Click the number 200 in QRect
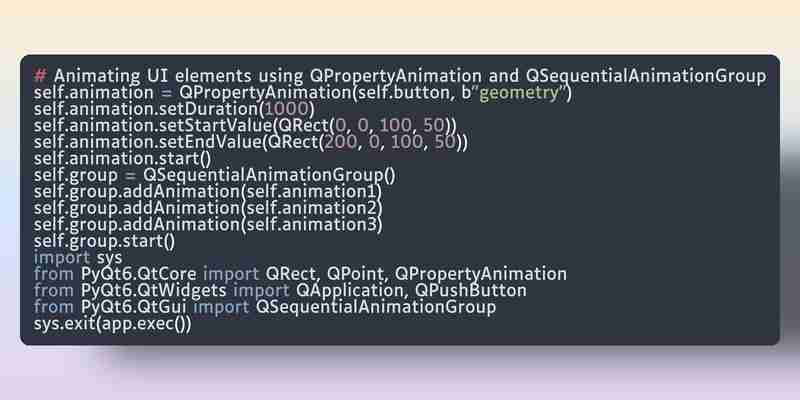 (341, 142)
